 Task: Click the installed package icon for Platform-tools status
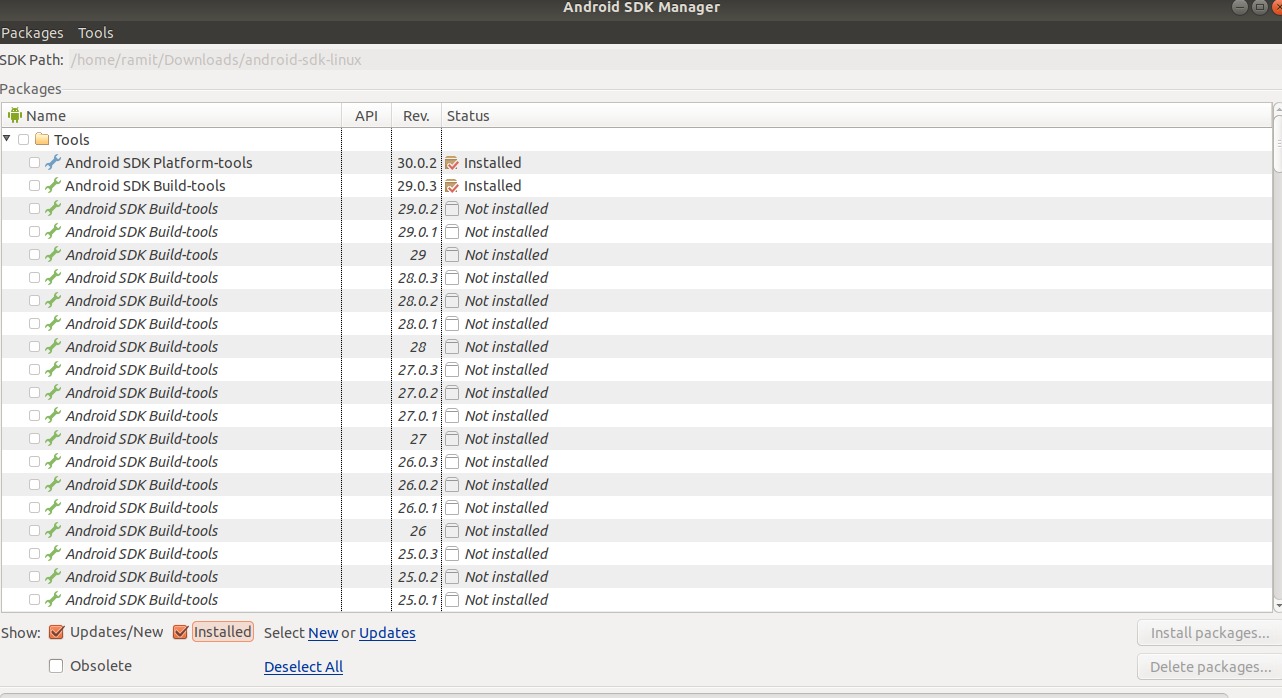451,162
